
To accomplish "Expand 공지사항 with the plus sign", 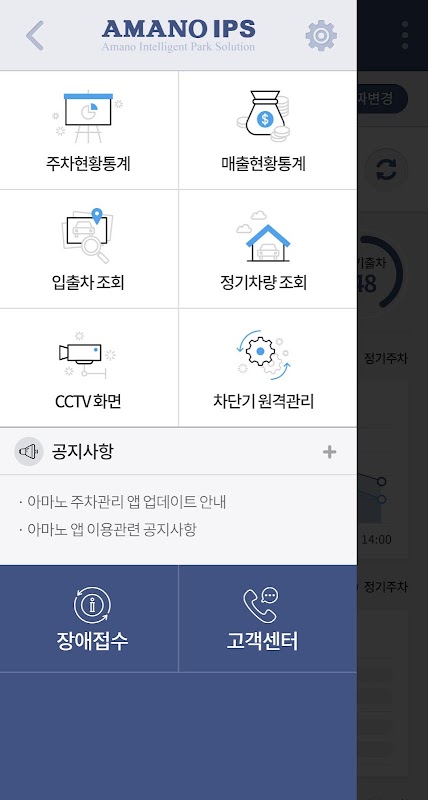I will pos(330,452).
